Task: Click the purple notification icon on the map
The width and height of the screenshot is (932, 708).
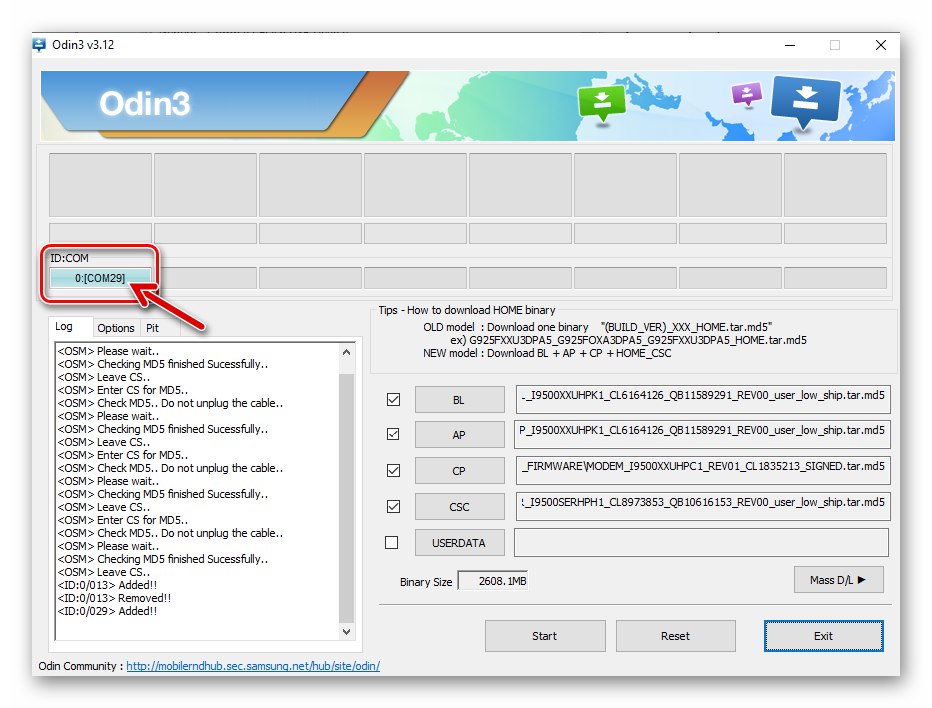Action: (x=746, y=92)
